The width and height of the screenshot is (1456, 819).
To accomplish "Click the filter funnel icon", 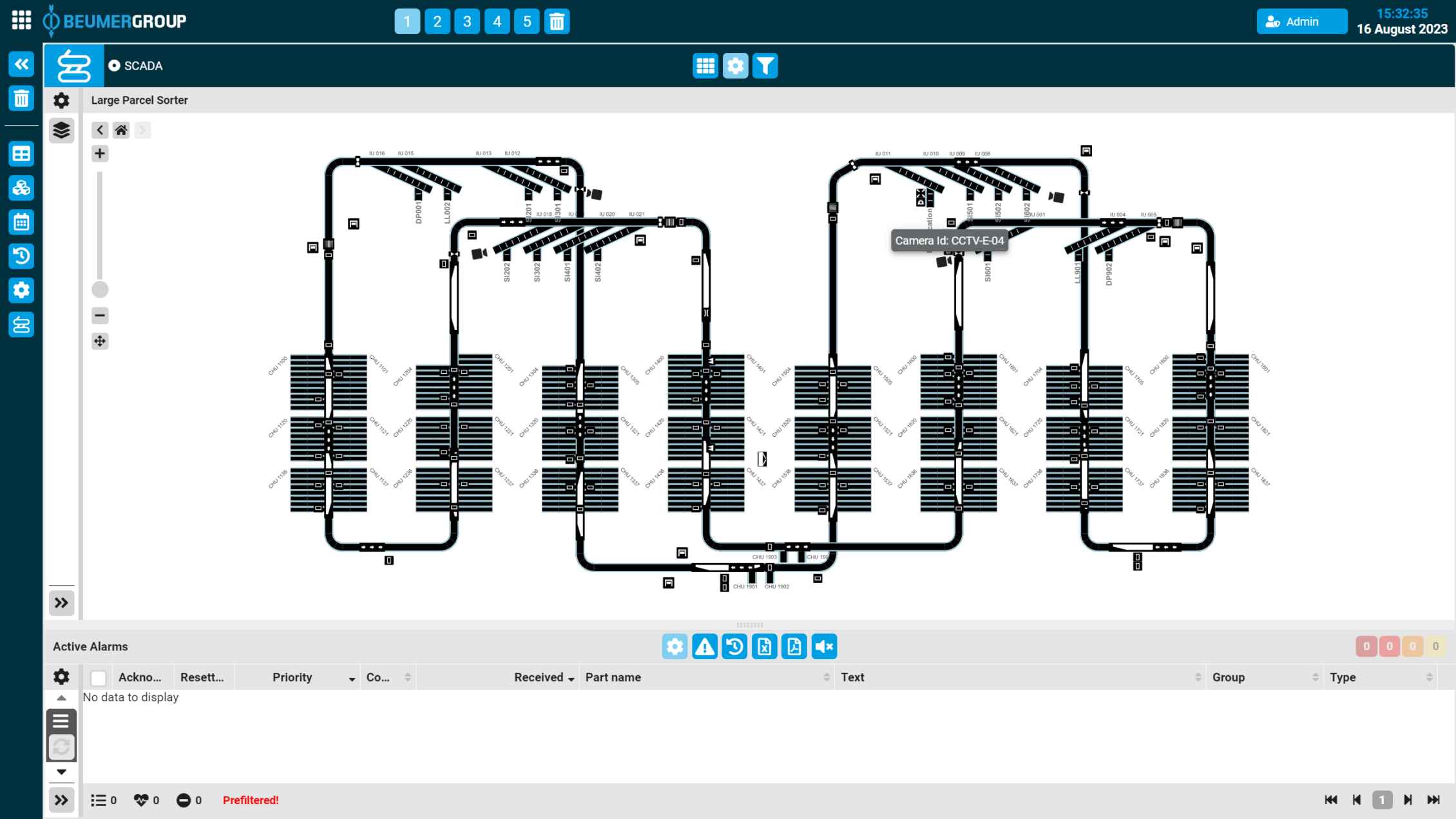I will pyautogui.click(x=765, y=66).
